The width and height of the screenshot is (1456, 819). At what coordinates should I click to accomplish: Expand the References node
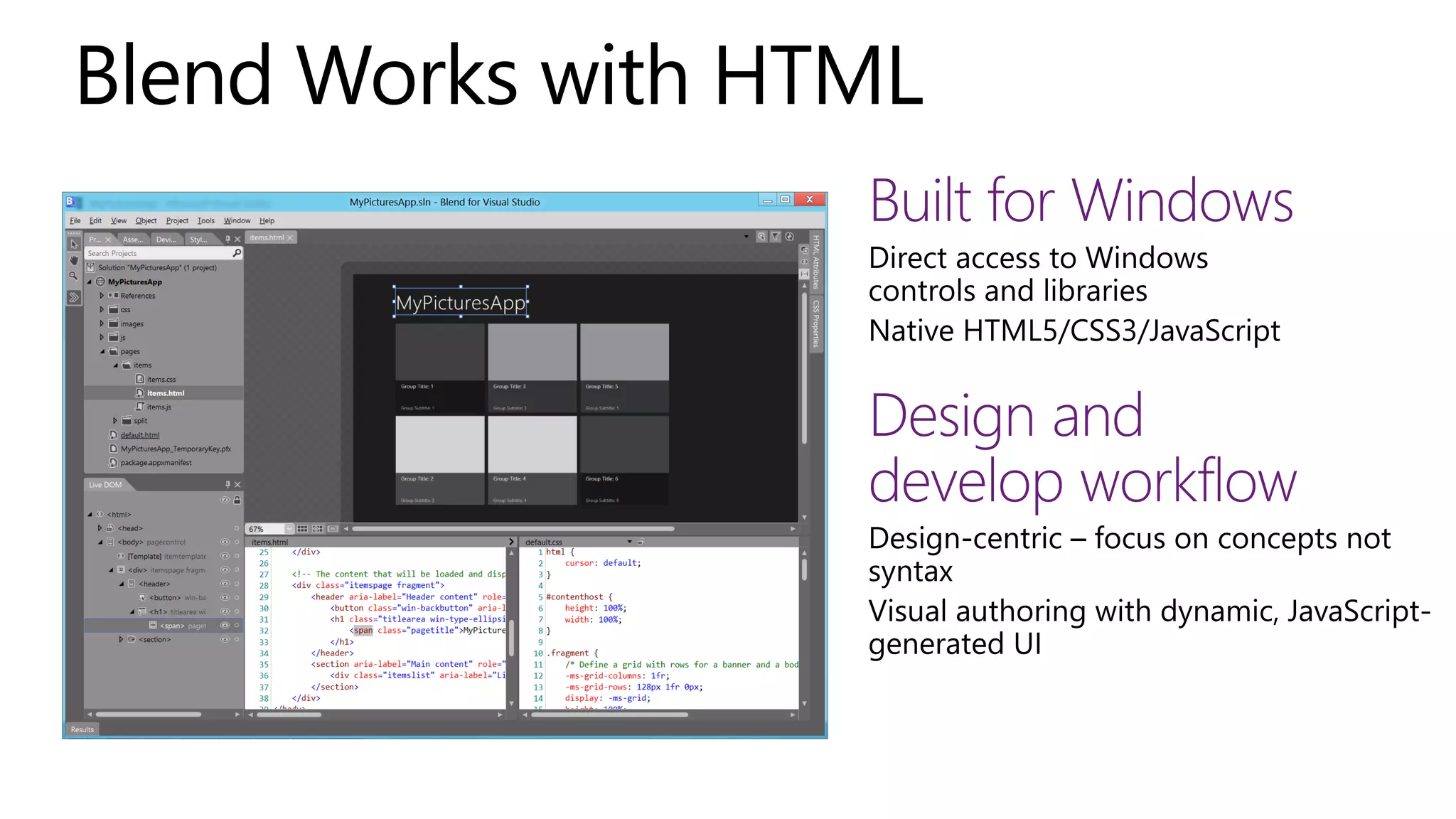tap(102, 295)
